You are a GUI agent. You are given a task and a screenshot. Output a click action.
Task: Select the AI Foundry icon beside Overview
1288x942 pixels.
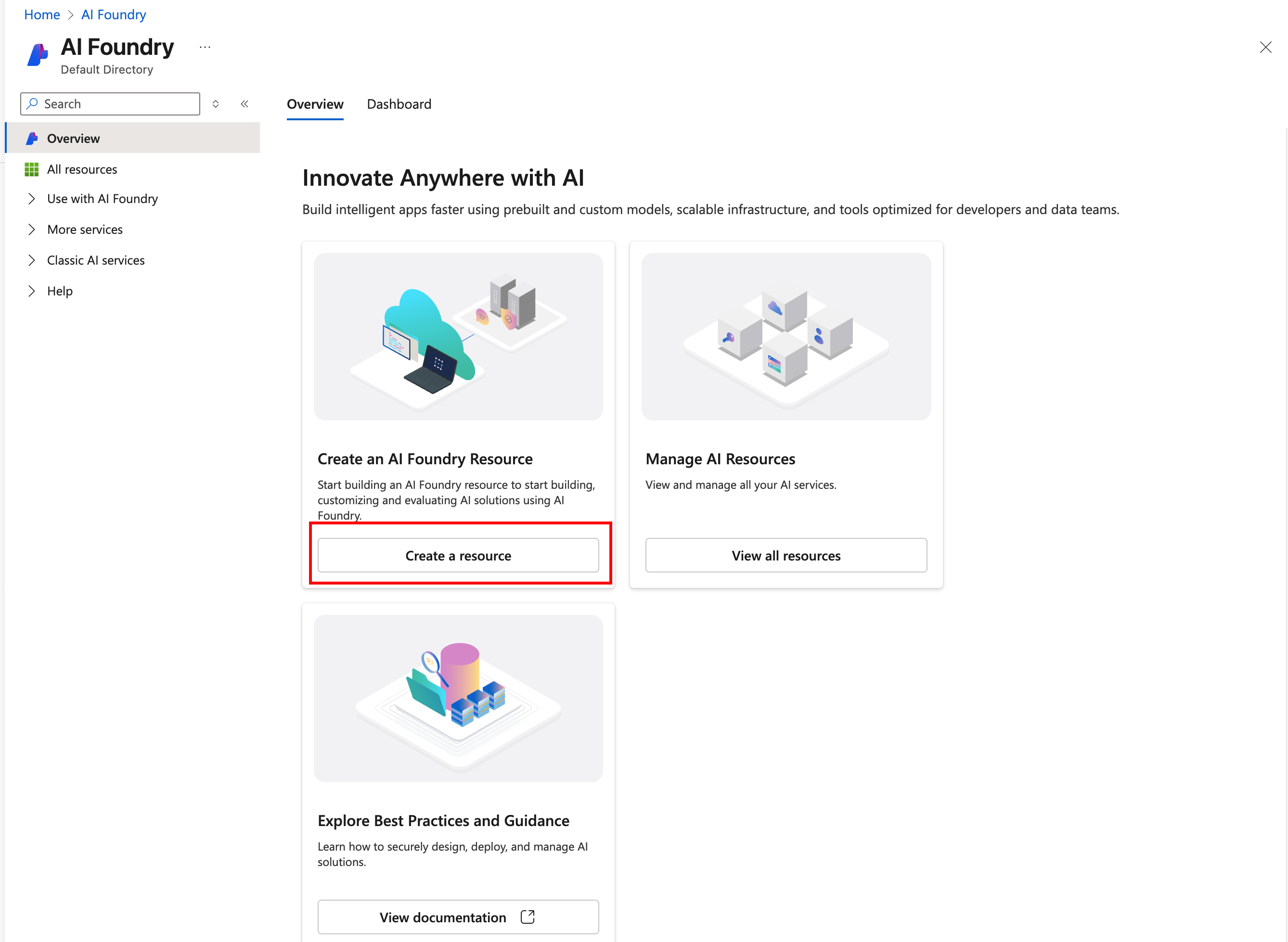[32, 138]
